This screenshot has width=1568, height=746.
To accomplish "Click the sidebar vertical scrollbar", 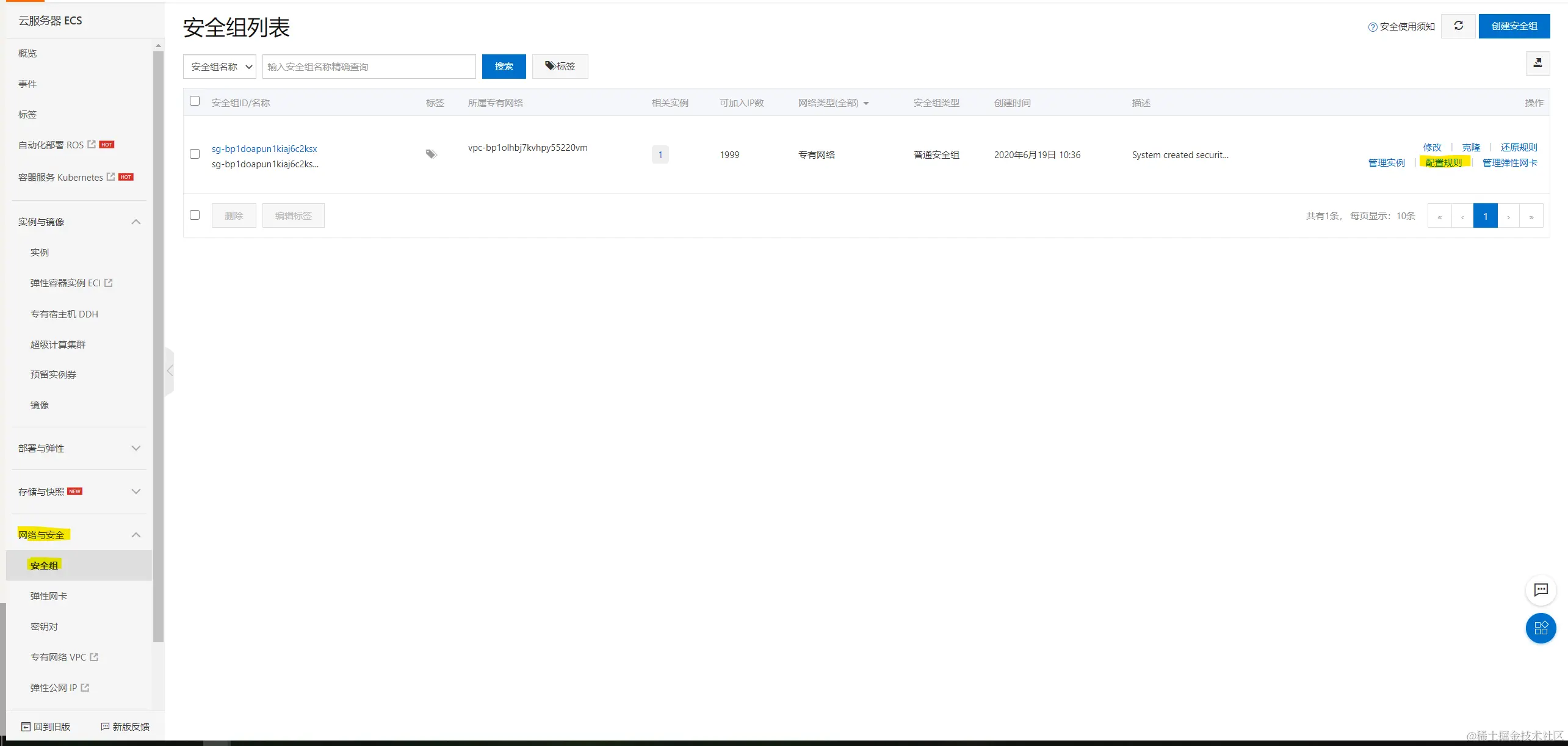I will [x=158, y=342].
